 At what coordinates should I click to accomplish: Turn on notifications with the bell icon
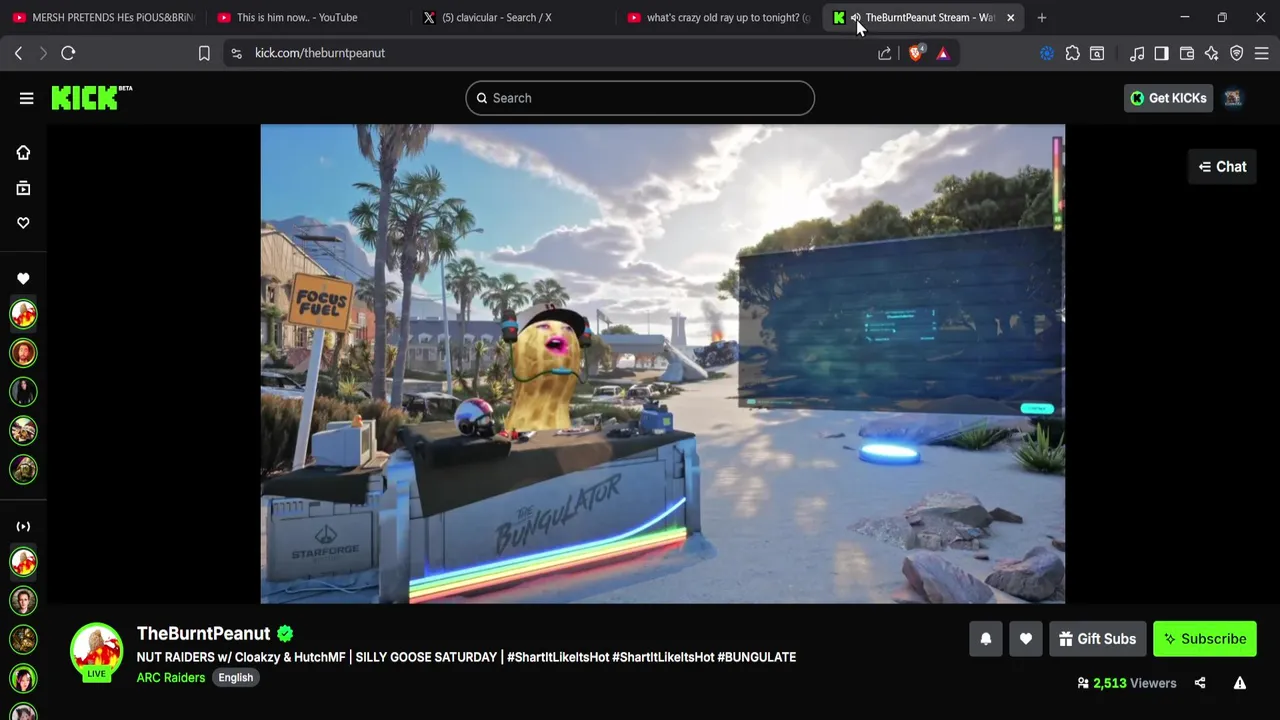986,639
